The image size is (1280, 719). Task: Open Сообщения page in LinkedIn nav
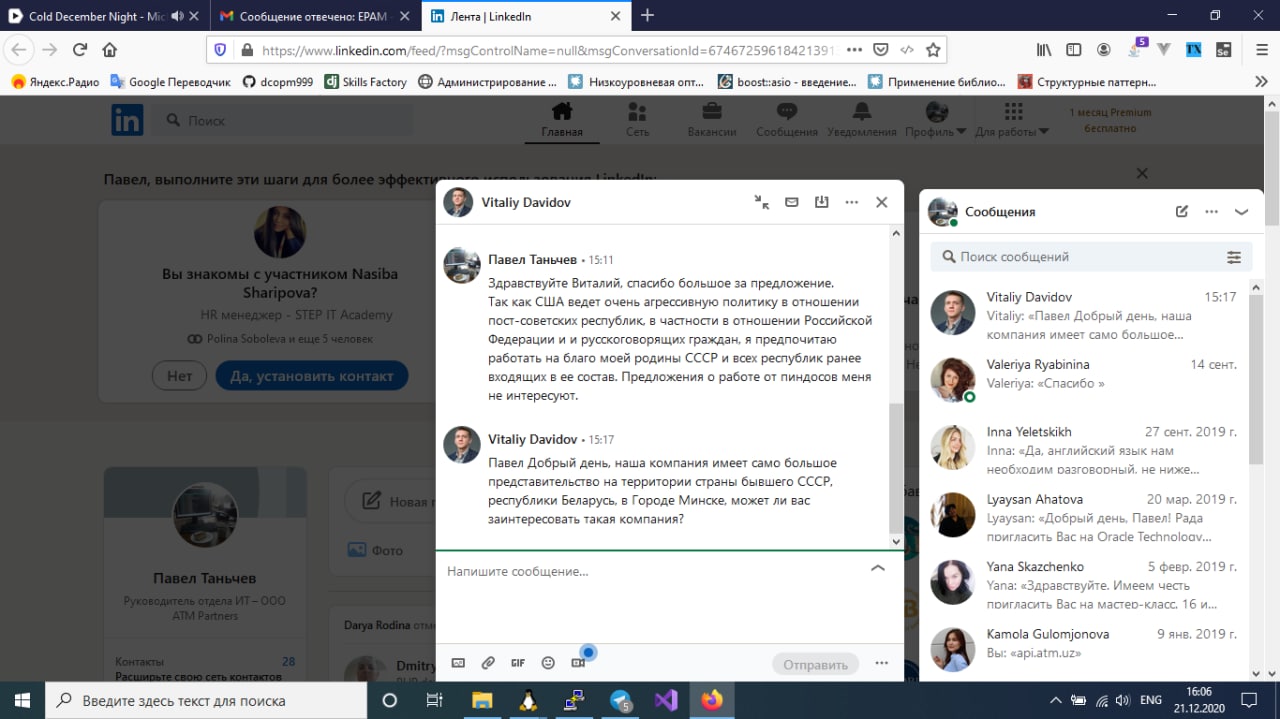tap(787, 120)
